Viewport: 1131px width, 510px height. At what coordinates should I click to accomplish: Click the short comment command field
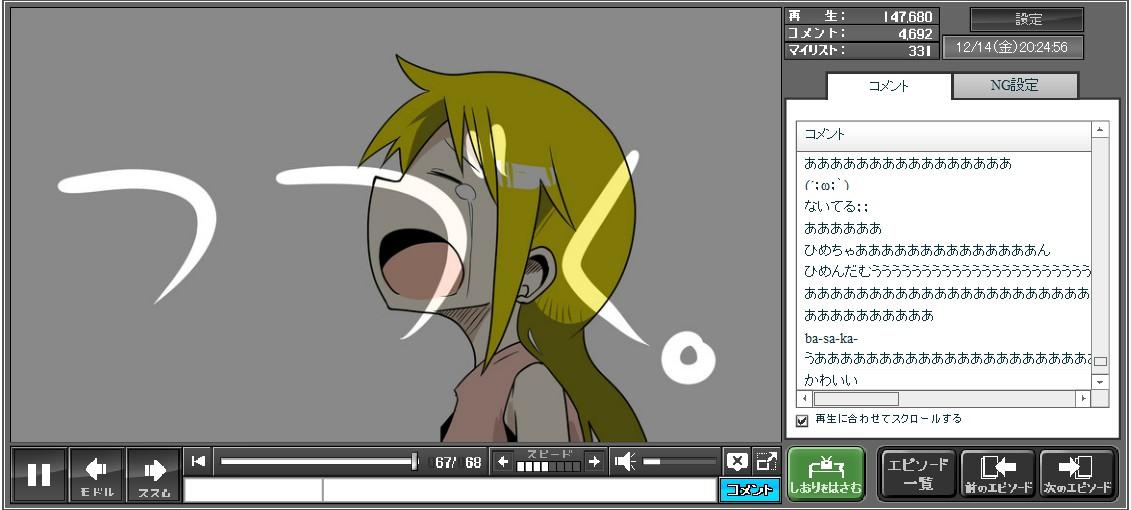253,490
